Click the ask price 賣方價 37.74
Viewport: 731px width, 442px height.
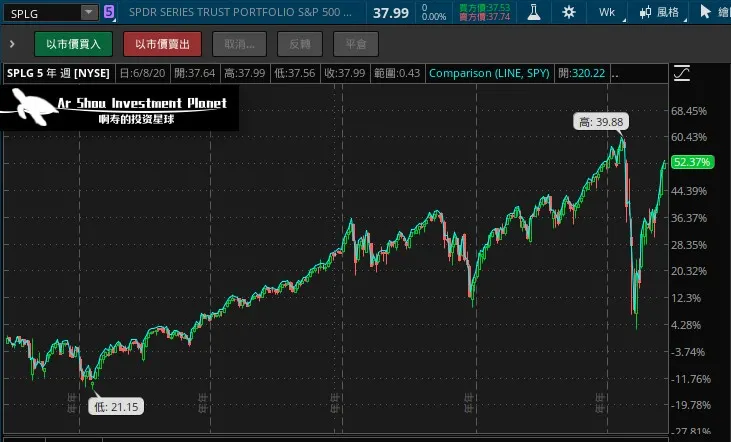[484, 17]
